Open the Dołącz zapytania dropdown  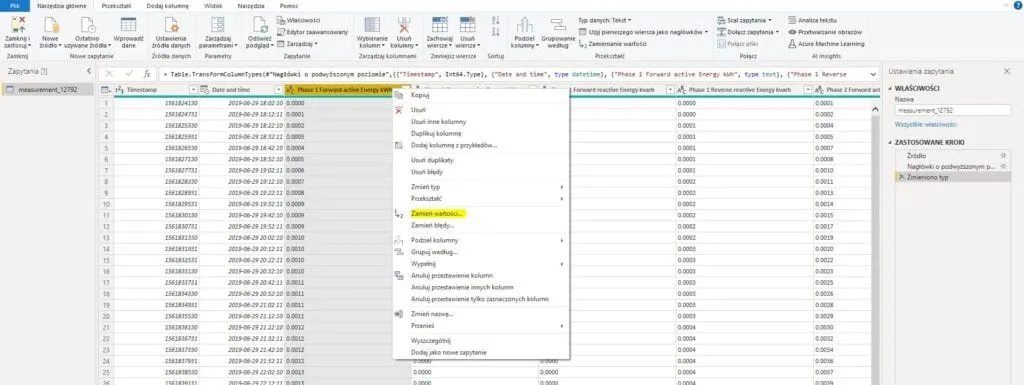click(748, 32)
